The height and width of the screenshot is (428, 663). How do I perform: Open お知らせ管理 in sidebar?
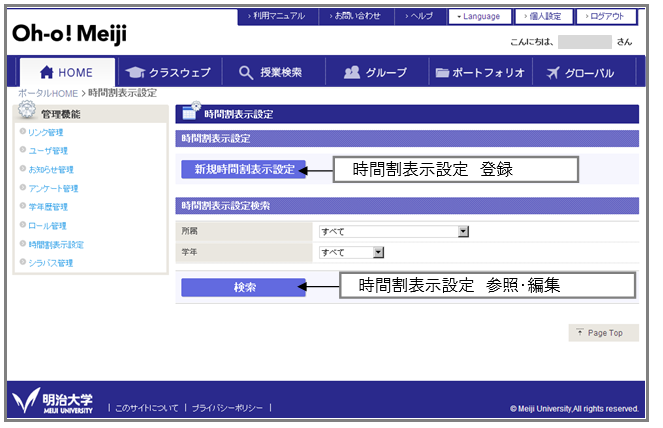[x=51, y=170]
